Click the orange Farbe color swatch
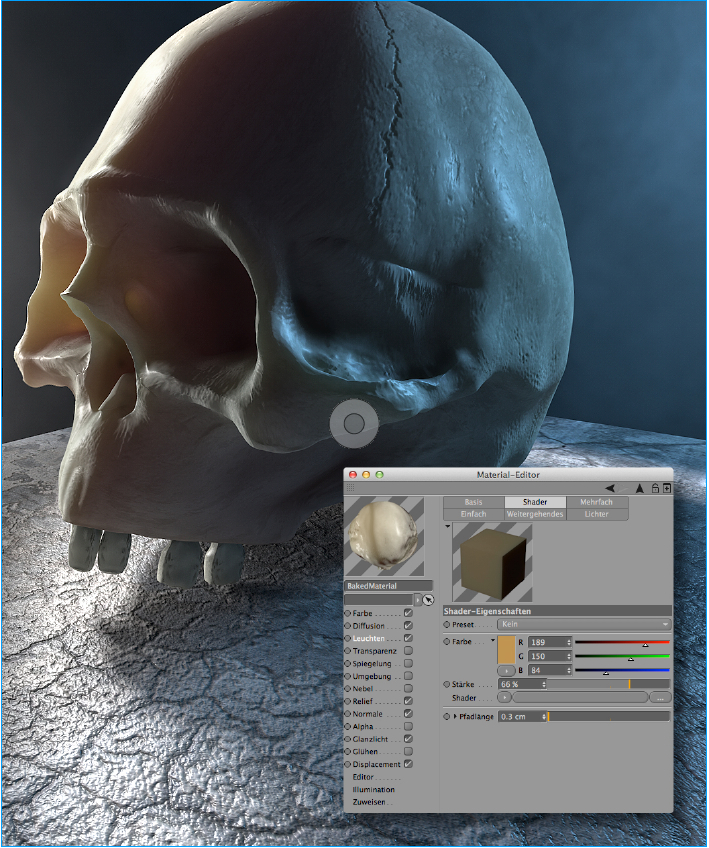This screenshot has height=848, width=709. [505, 648]
